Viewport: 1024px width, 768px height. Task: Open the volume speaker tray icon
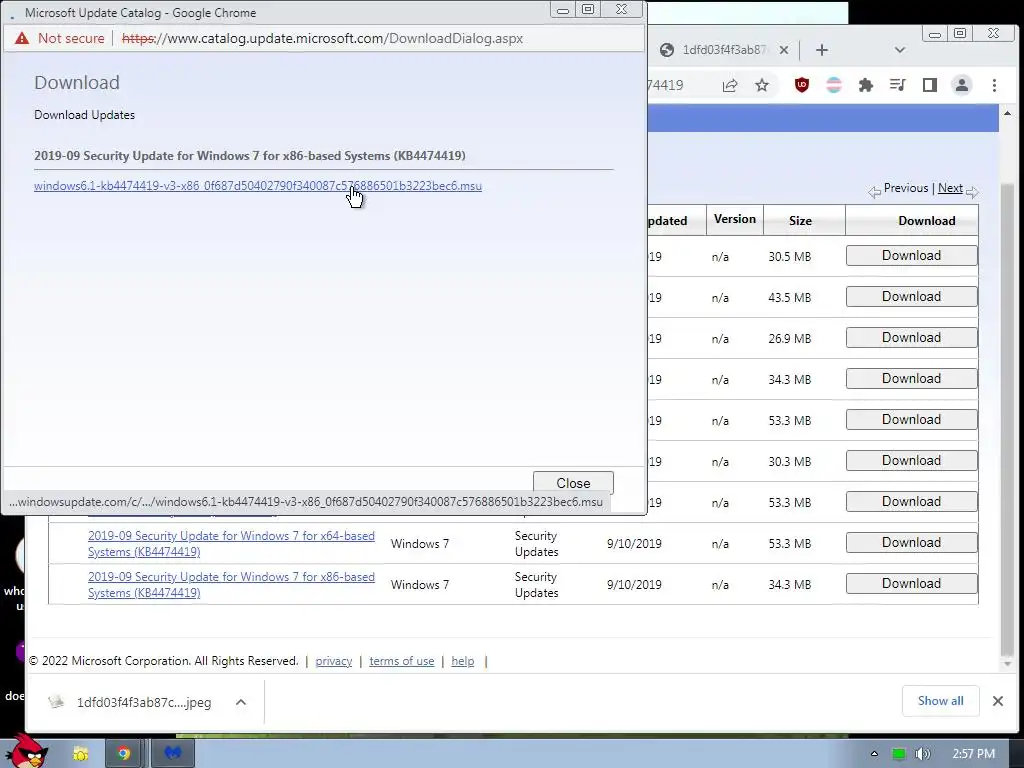click(922, 754)
